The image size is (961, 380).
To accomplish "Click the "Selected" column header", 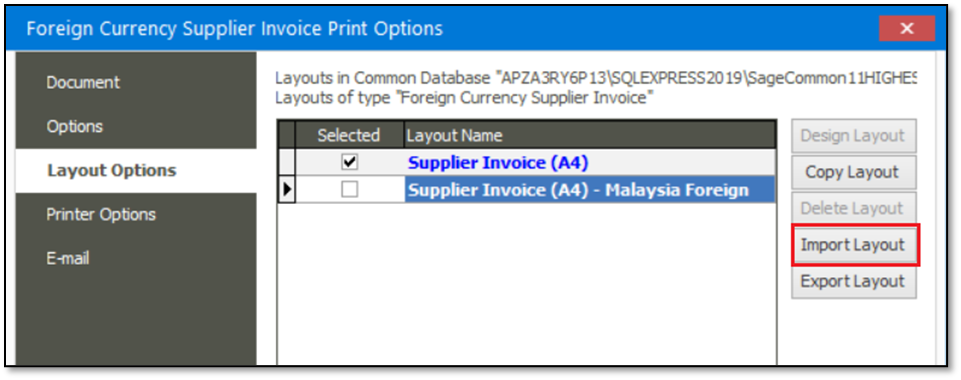I will click(349, 135).
